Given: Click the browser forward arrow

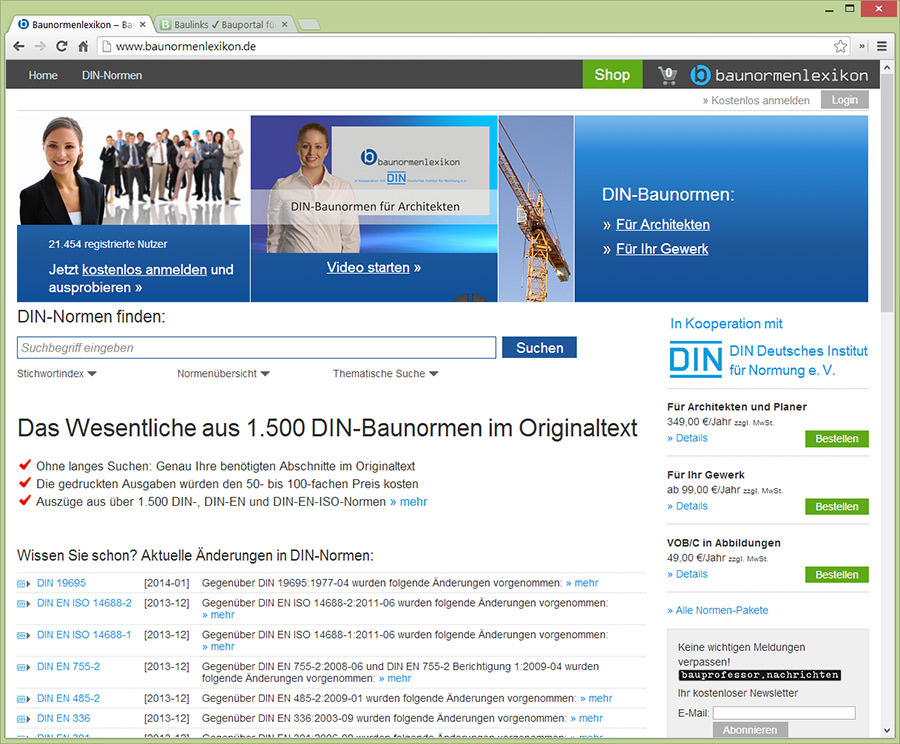Looking at the screenshot, I should coord(40,46).
